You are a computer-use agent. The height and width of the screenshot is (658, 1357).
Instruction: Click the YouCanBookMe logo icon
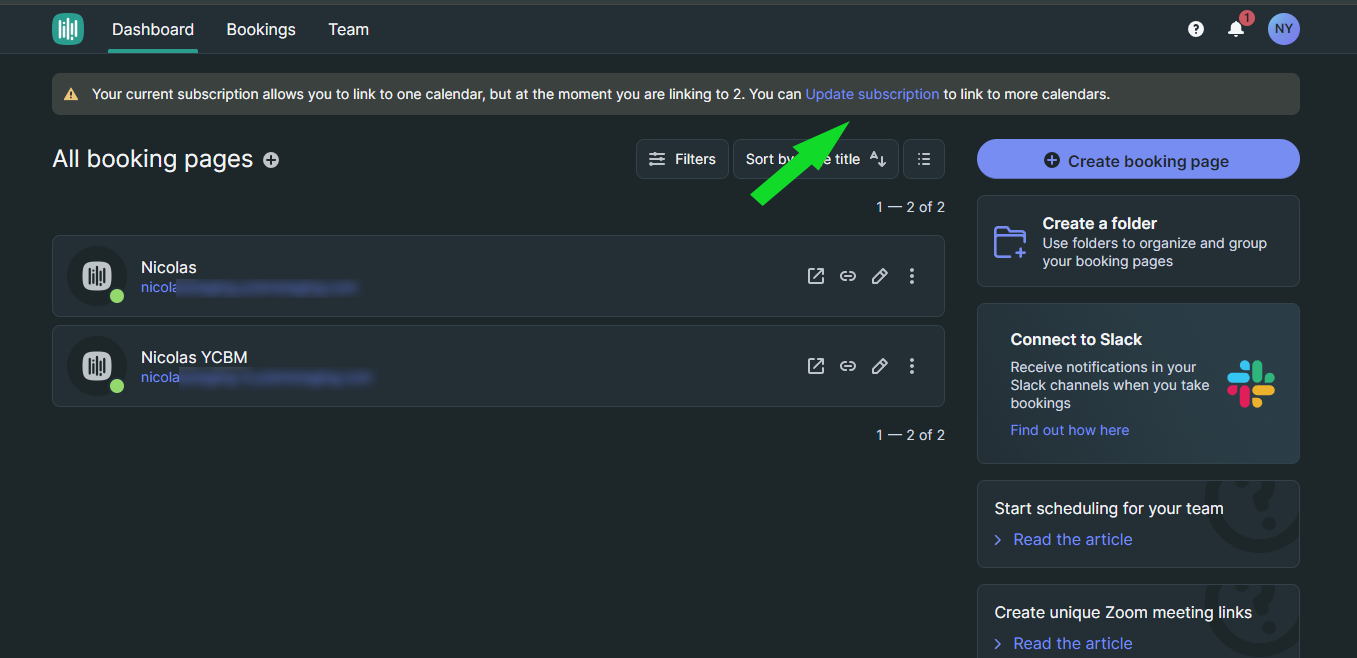coord(68,29)
